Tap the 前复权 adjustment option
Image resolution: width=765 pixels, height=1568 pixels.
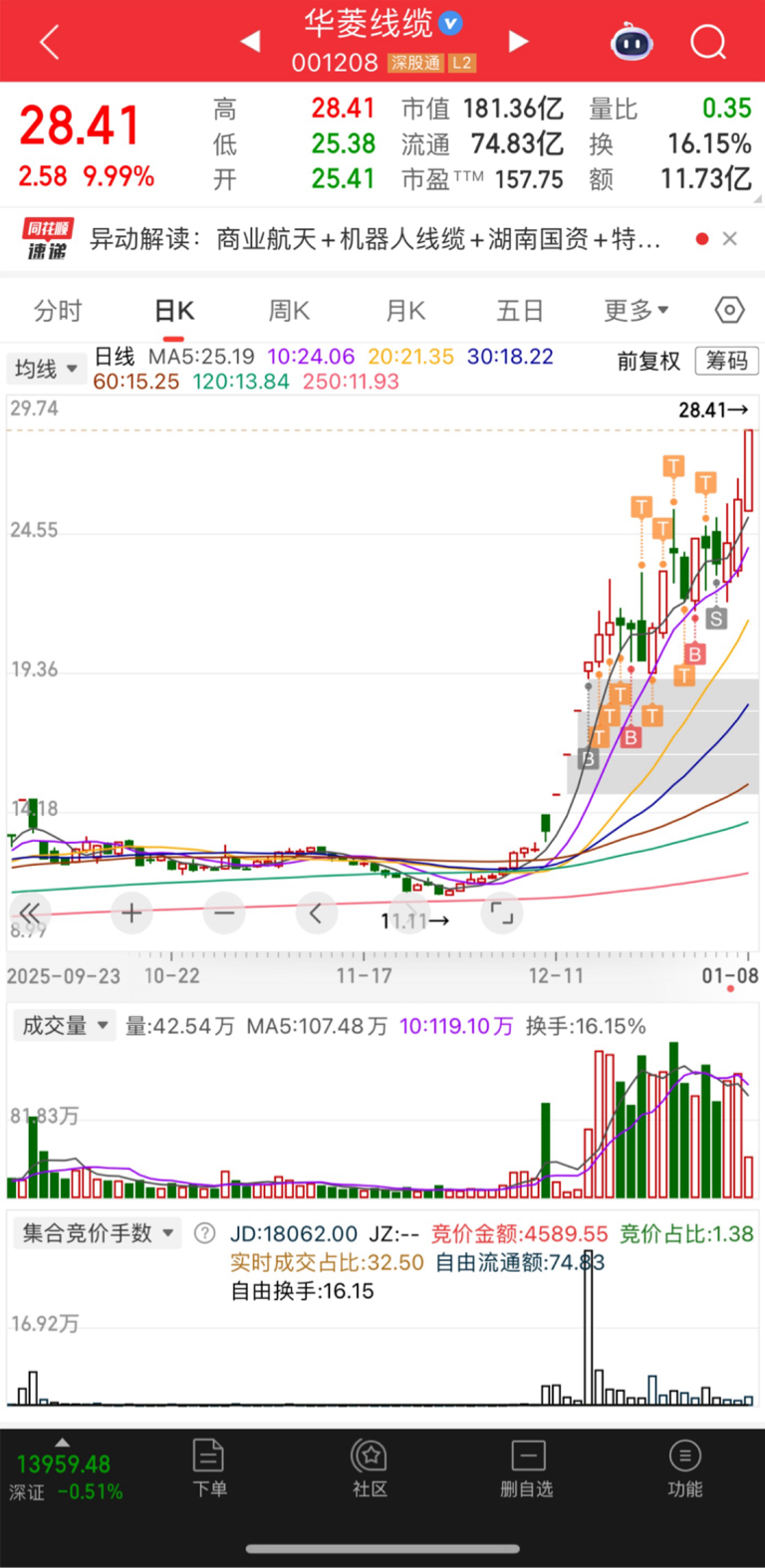648,361
